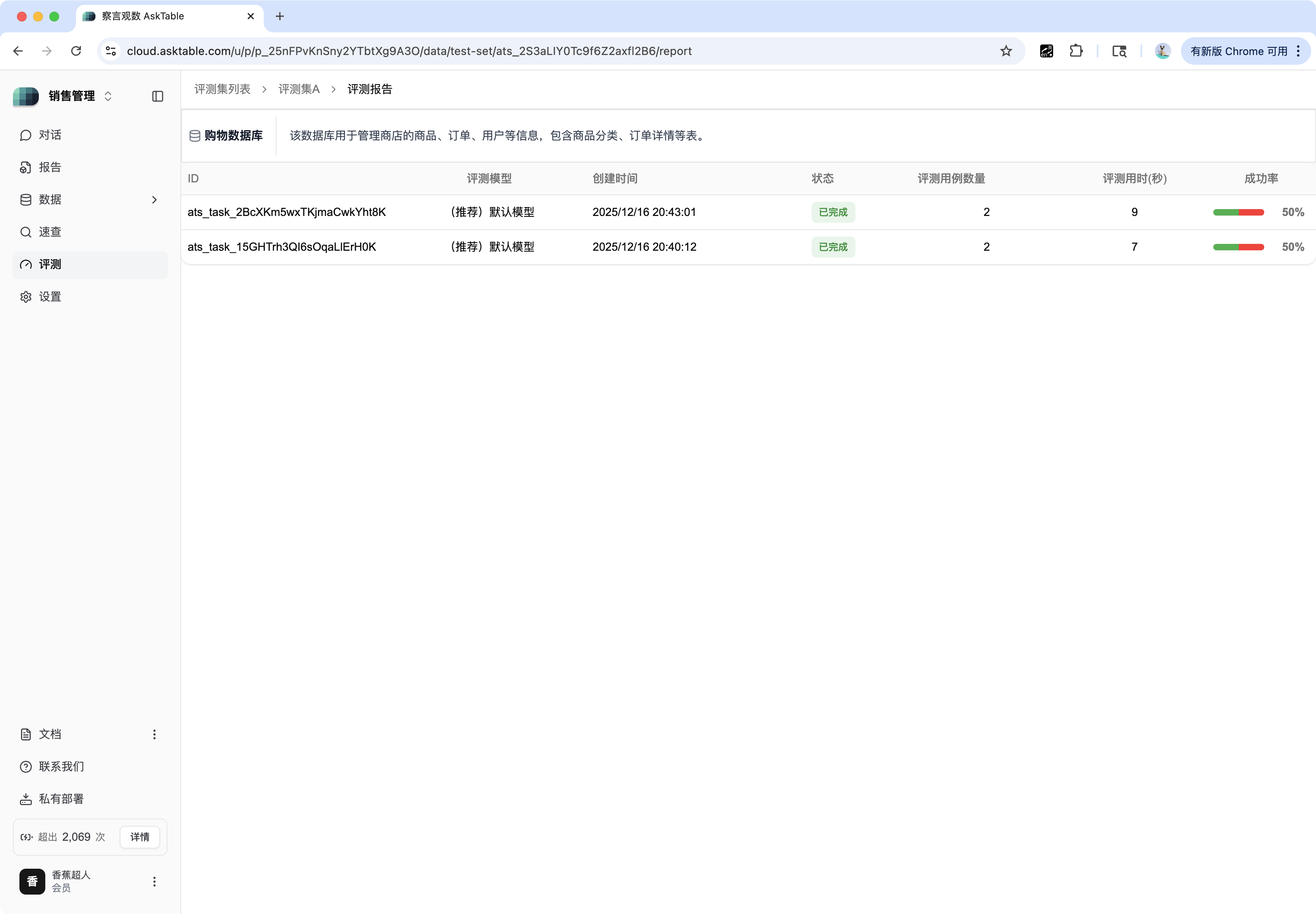Collapse the sidebar panel icon

157,96
